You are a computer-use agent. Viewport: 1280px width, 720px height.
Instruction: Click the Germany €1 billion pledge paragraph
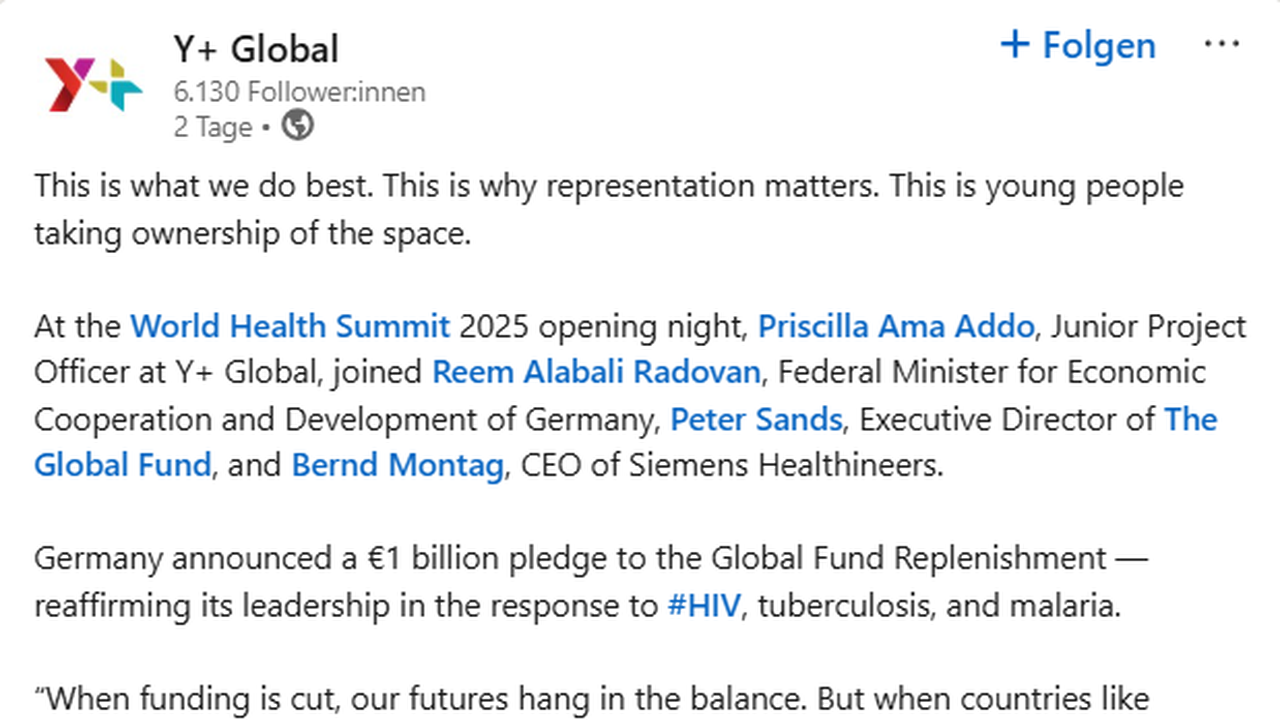click(570, 558)
